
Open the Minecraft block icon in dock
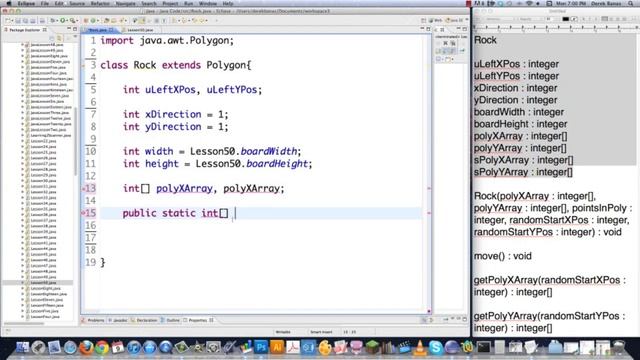click(x=372, y=347)
